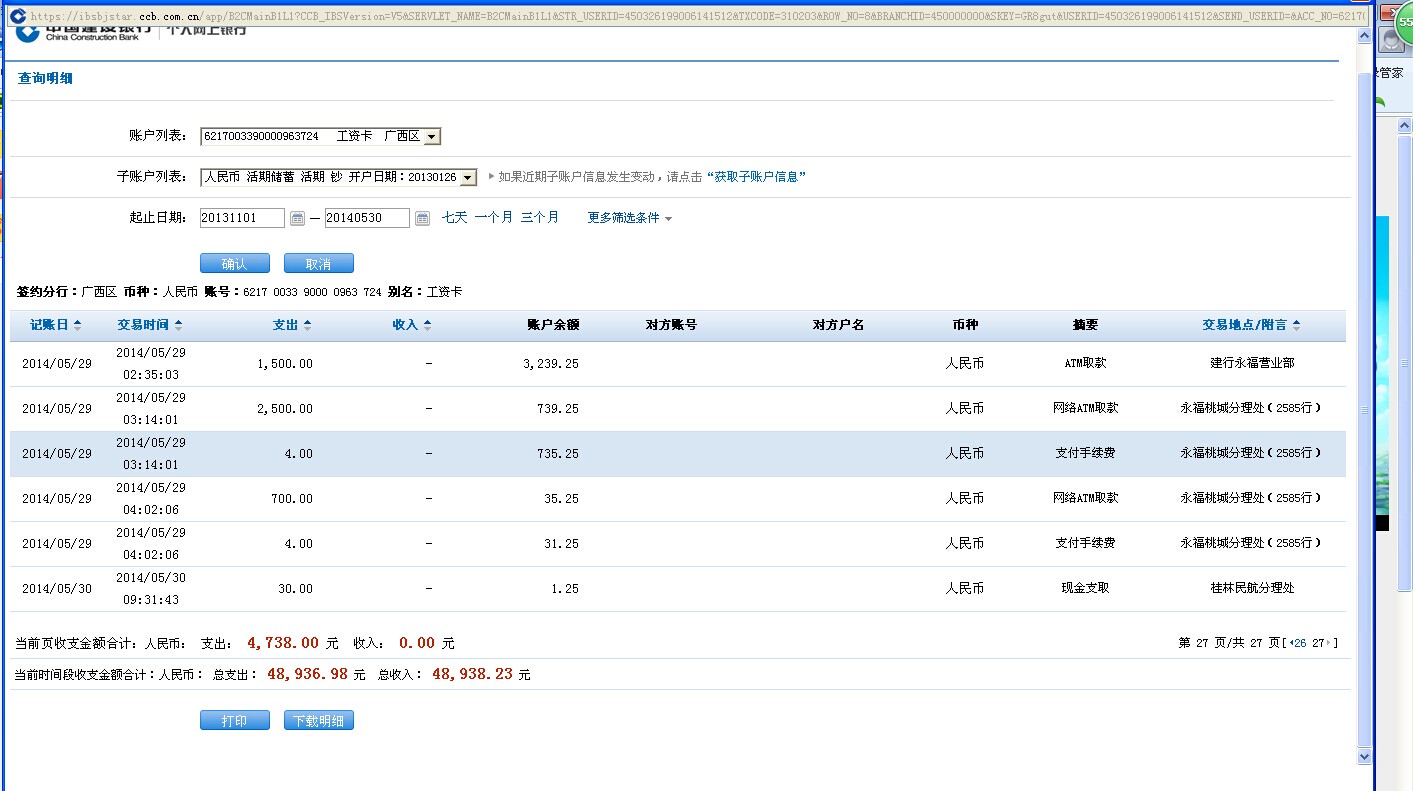1413x791 pixels.
Task: Open the start date calendar picker
Action: point(297,218)
